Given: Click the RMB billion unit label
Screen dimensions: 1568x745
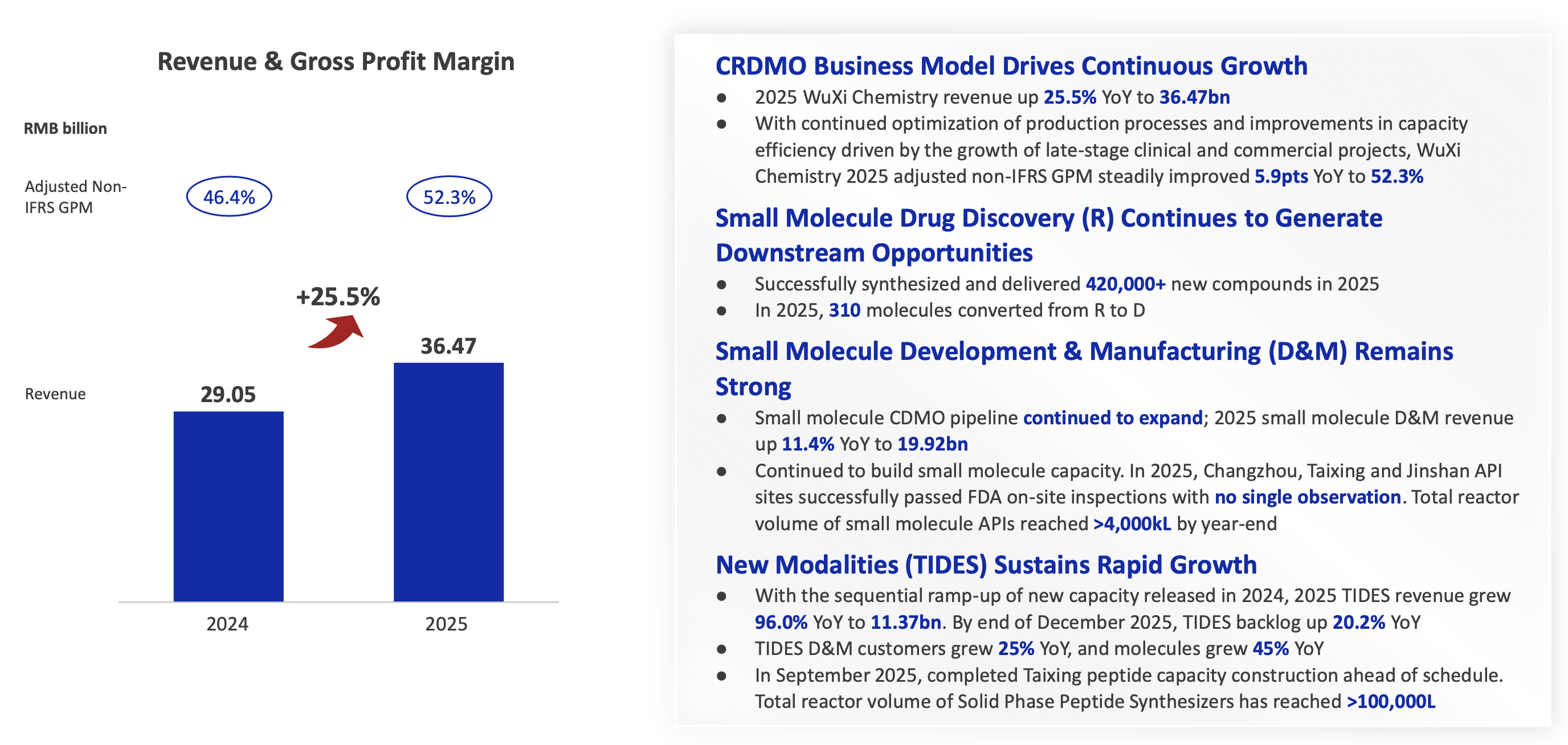Looking at the screenshot, I should pyautogui.click(x=65, y=128).
